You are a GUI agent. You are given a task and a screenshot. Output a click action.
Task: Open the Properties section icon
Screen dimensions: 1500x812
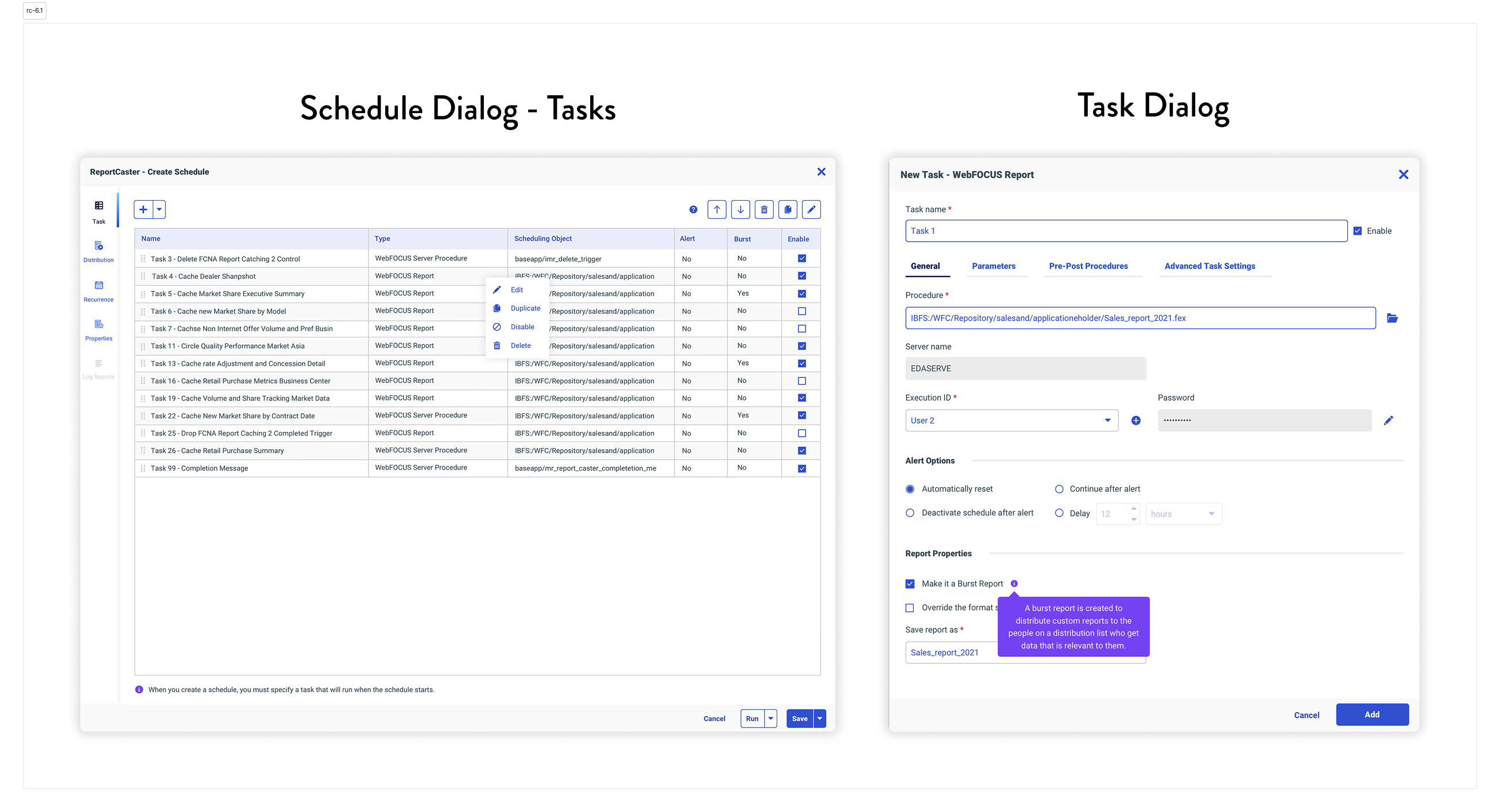pyautogui.click(x=99, y=324)
